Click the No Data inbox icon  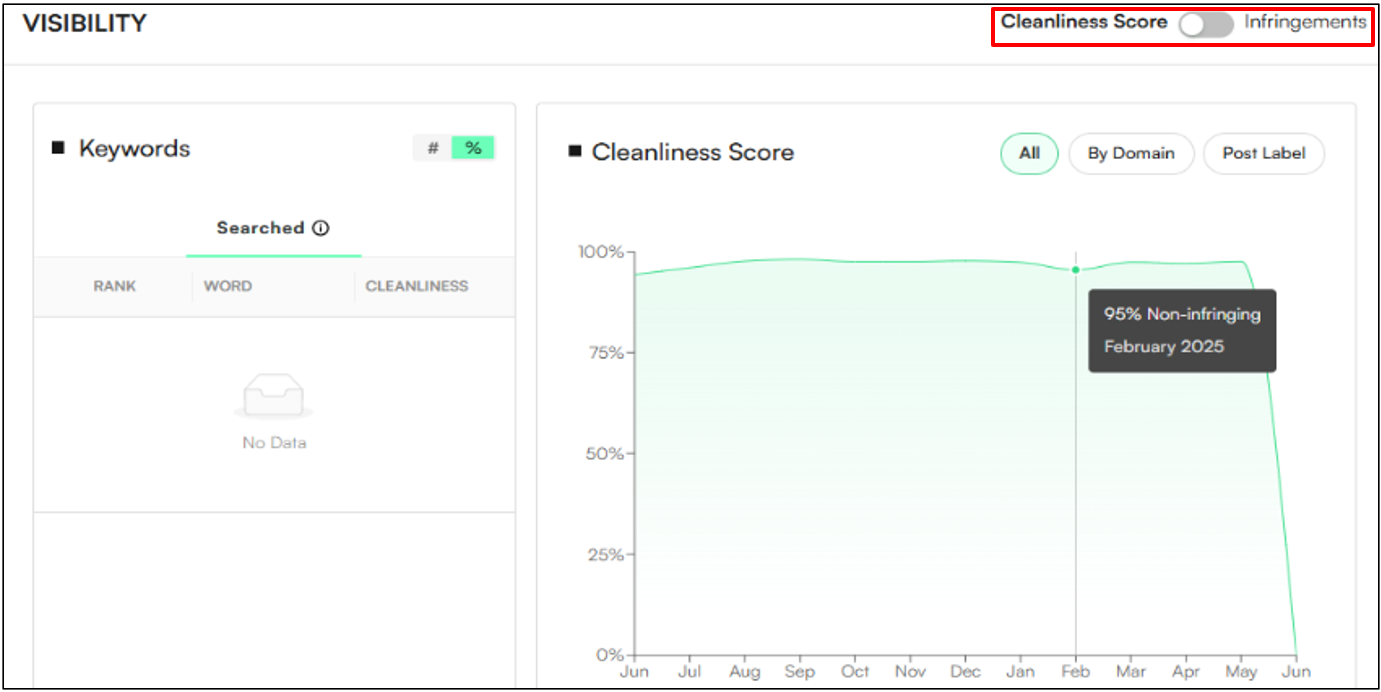pos(274,398)
